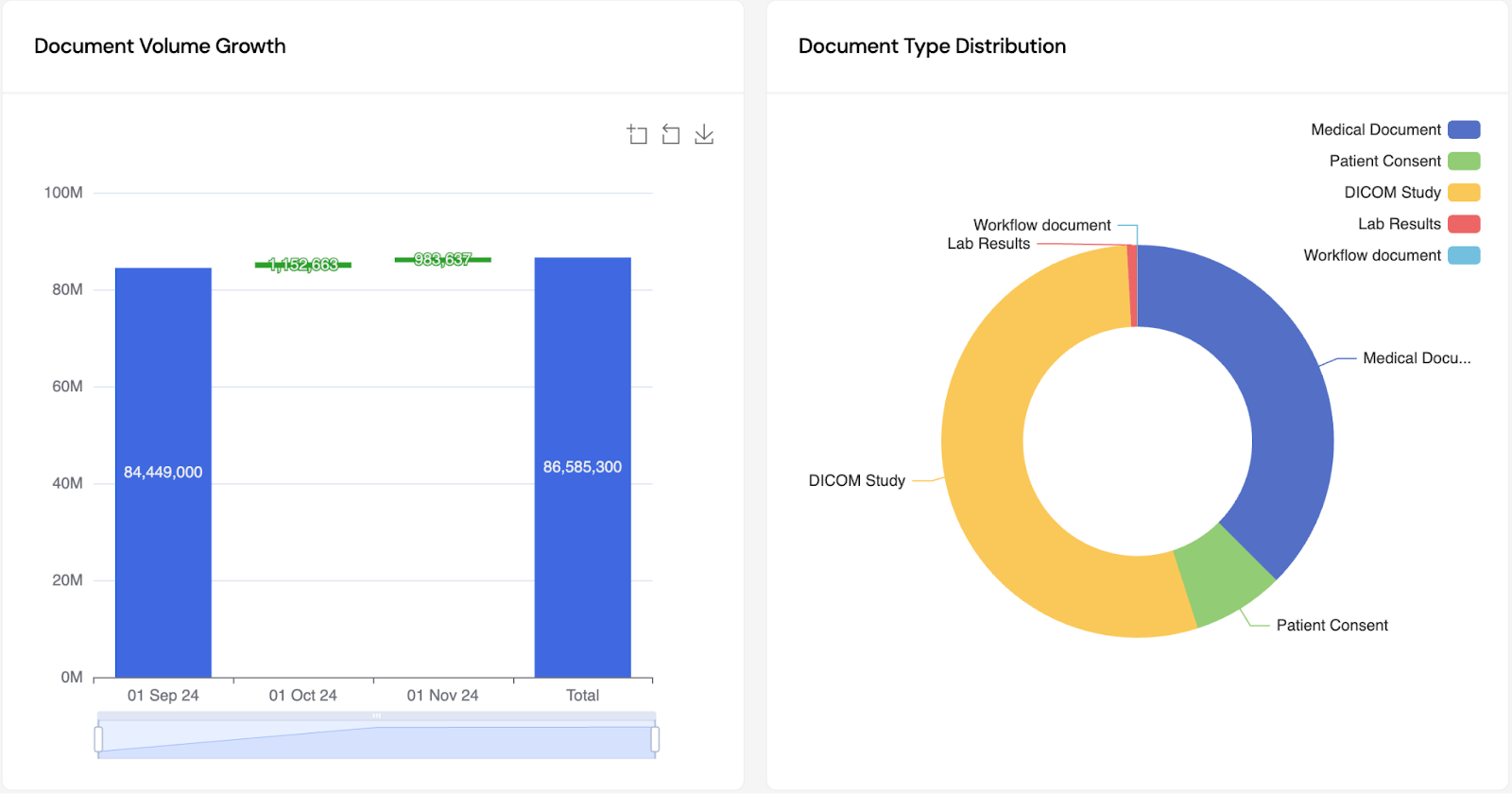
Task: Toggle DICOM Study legend series
Action: point(1412,192)
